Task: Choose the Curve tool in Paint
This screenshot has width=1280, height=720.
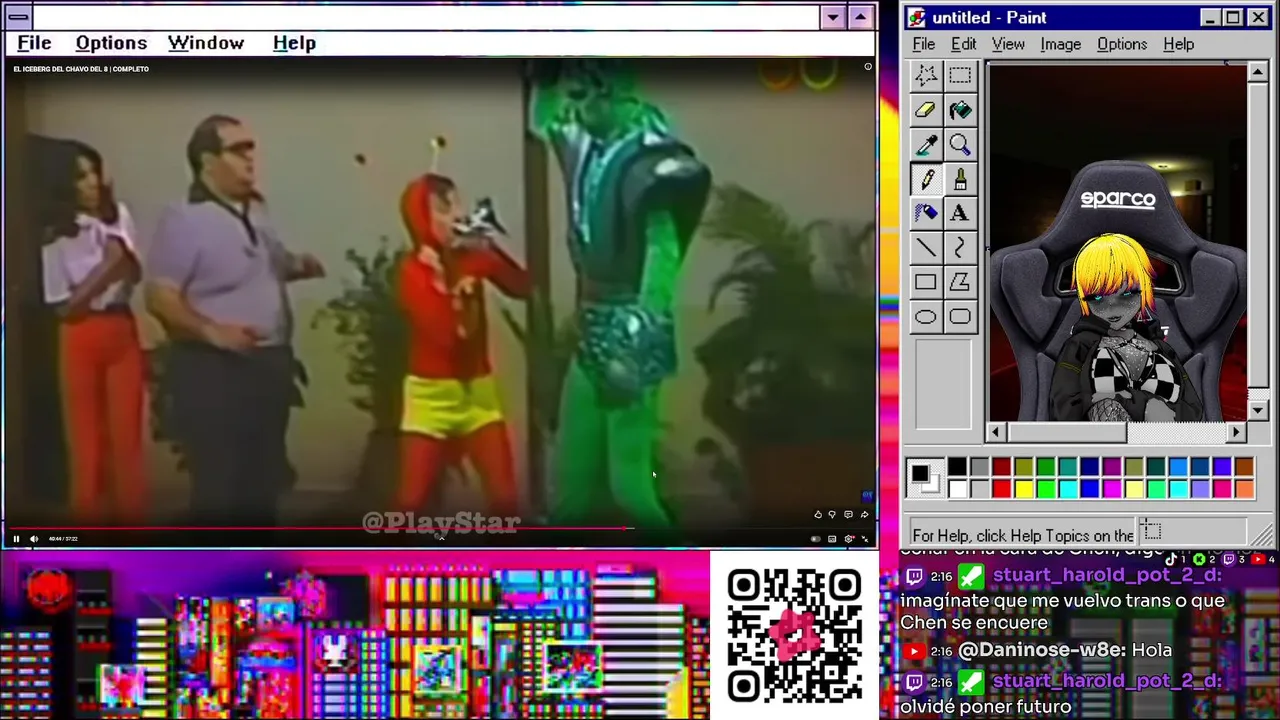Action: (960, 248)
